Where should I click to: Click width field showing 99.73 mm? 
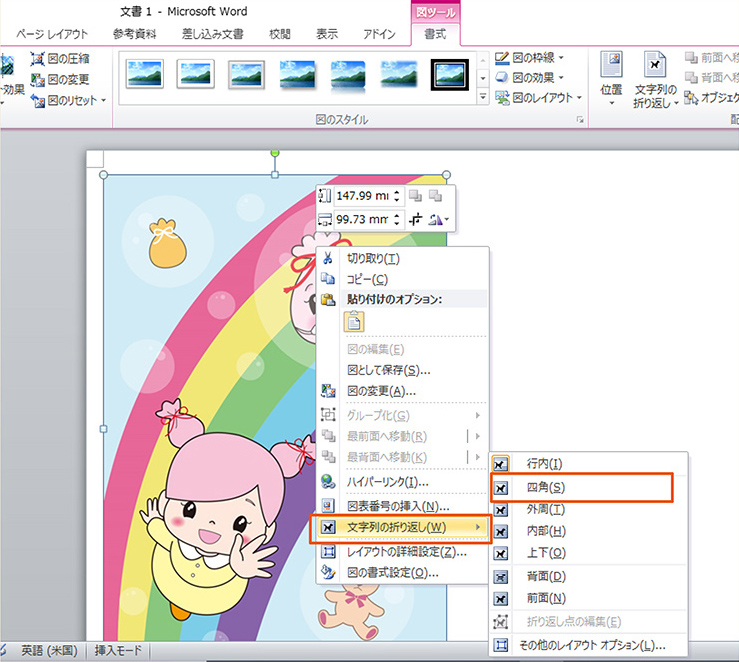coord(362,219)
